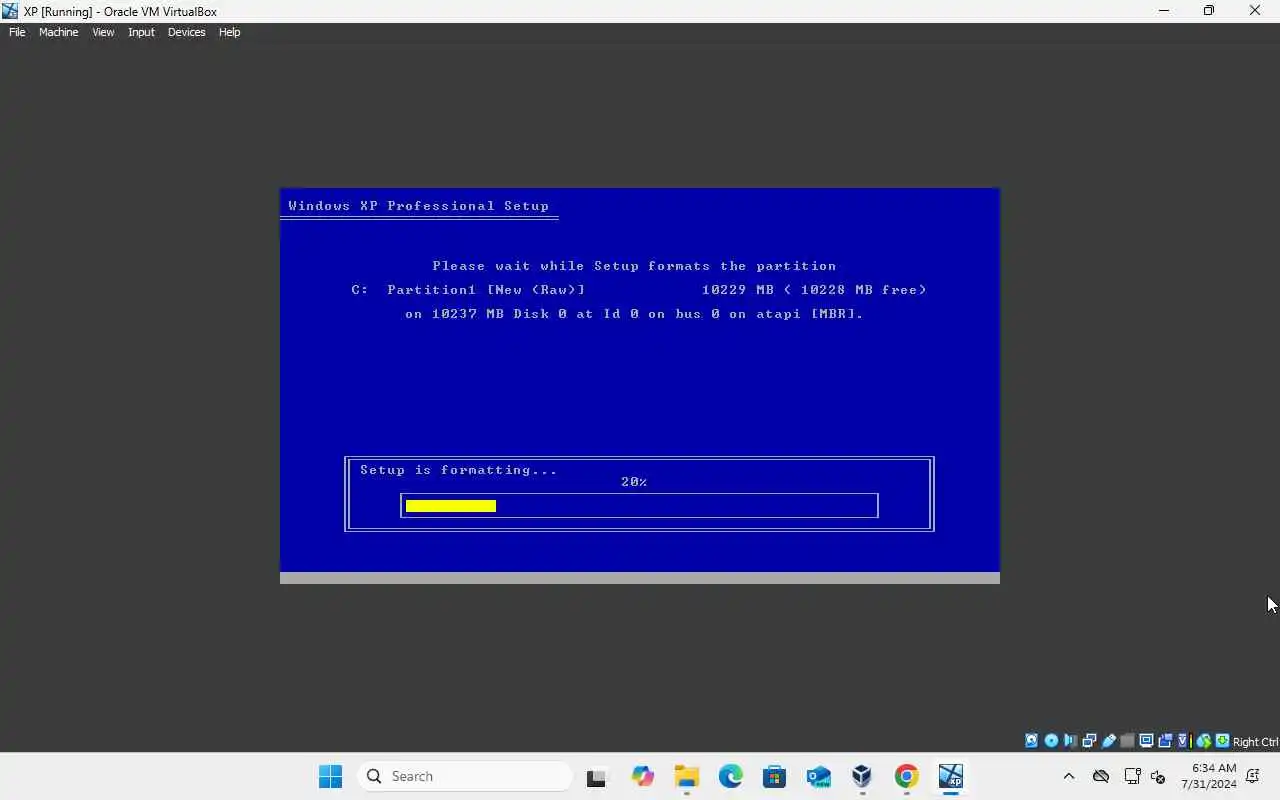Click the hard disk activity status icon
This screenshot has width=1280, height=800.
1031,741
